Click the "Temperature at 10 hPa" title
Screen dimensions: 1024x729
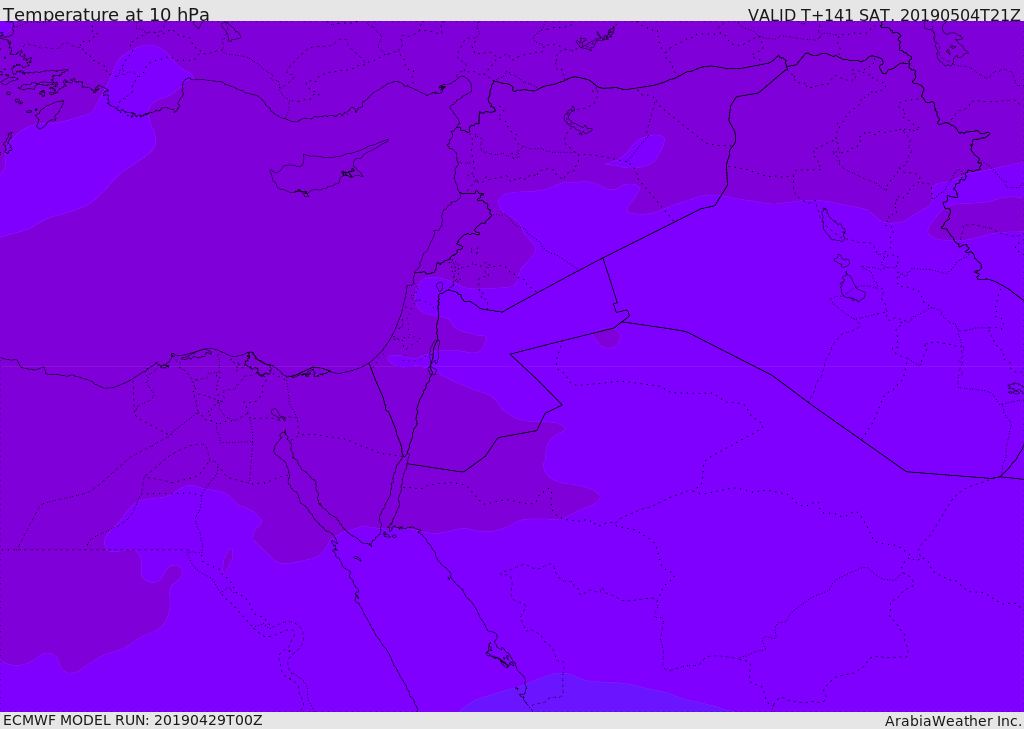pyautogui.click(x=106, y=15)
